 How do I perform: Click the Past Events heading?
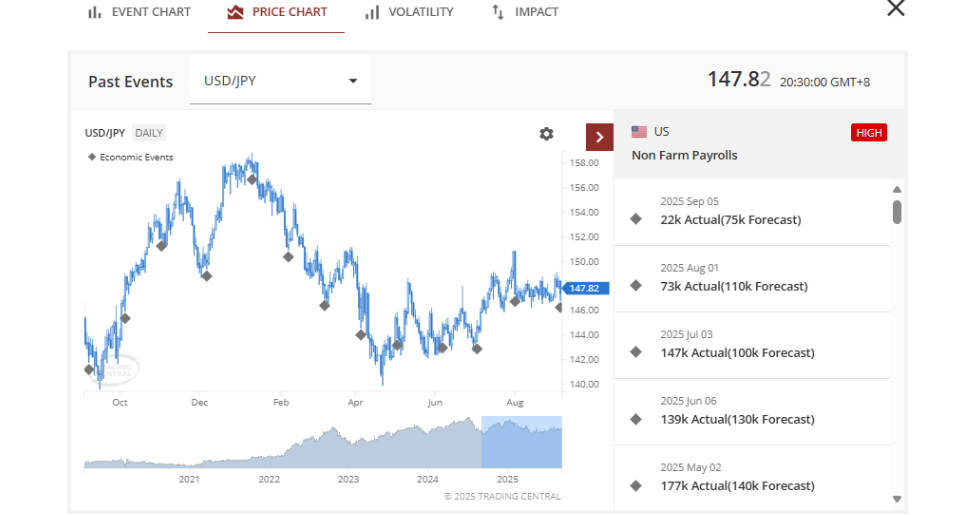point(130,82)
